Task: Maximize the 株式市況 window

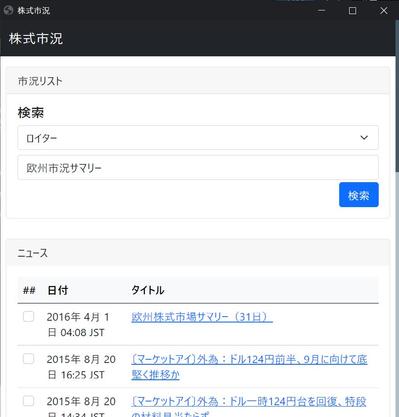Action: point(352,11)
